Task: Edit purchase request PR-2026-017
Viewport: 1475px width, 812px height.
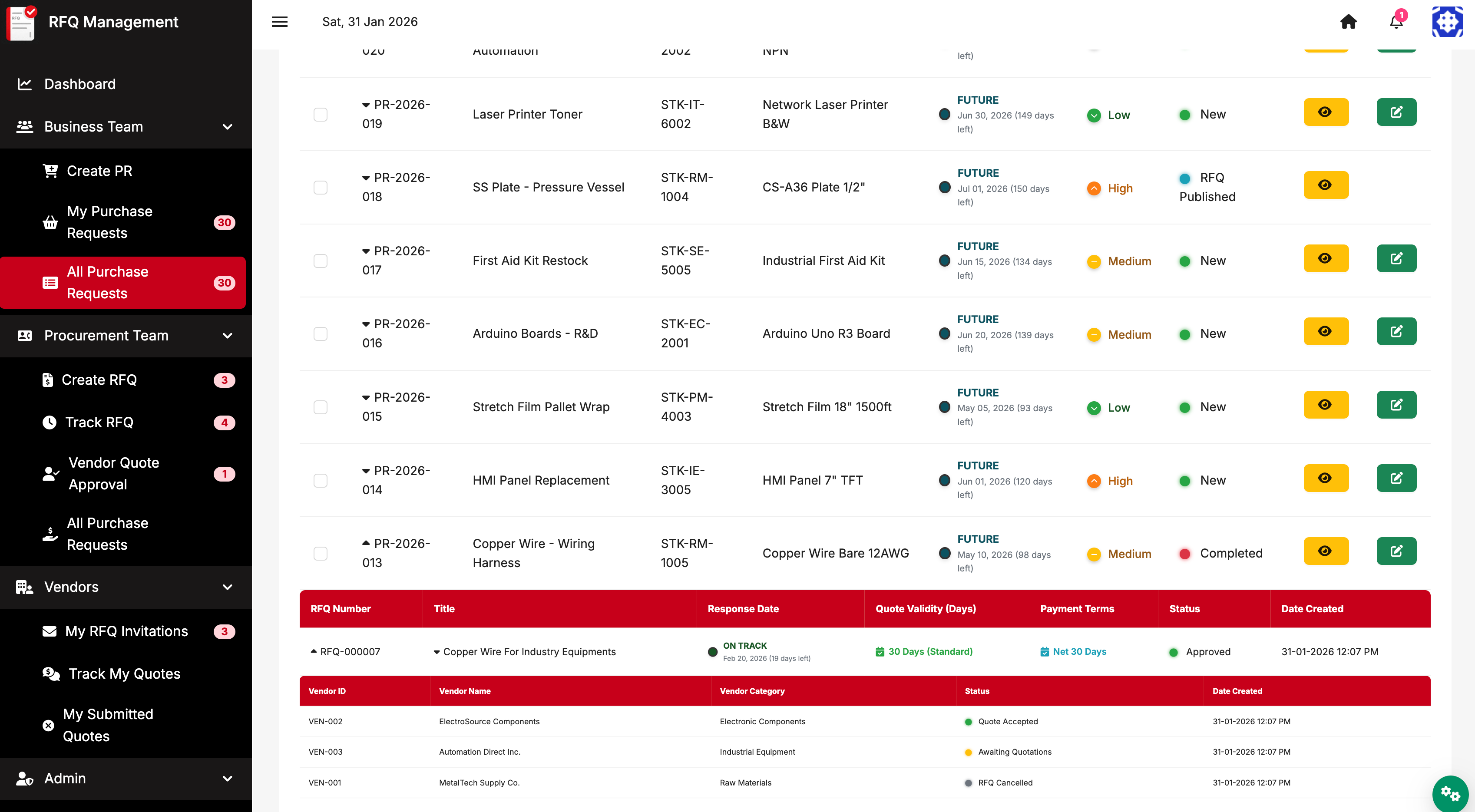Action: 1396,258
